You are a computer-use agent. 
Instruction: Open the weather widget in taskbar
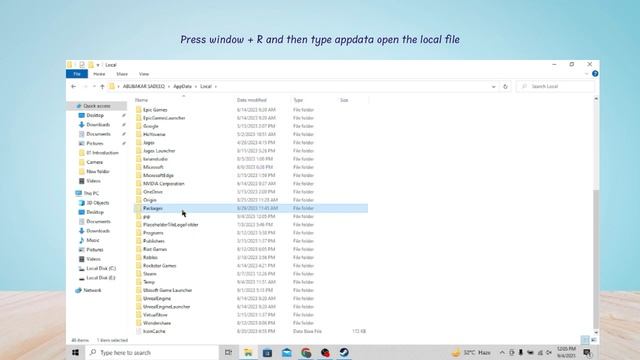471,352
